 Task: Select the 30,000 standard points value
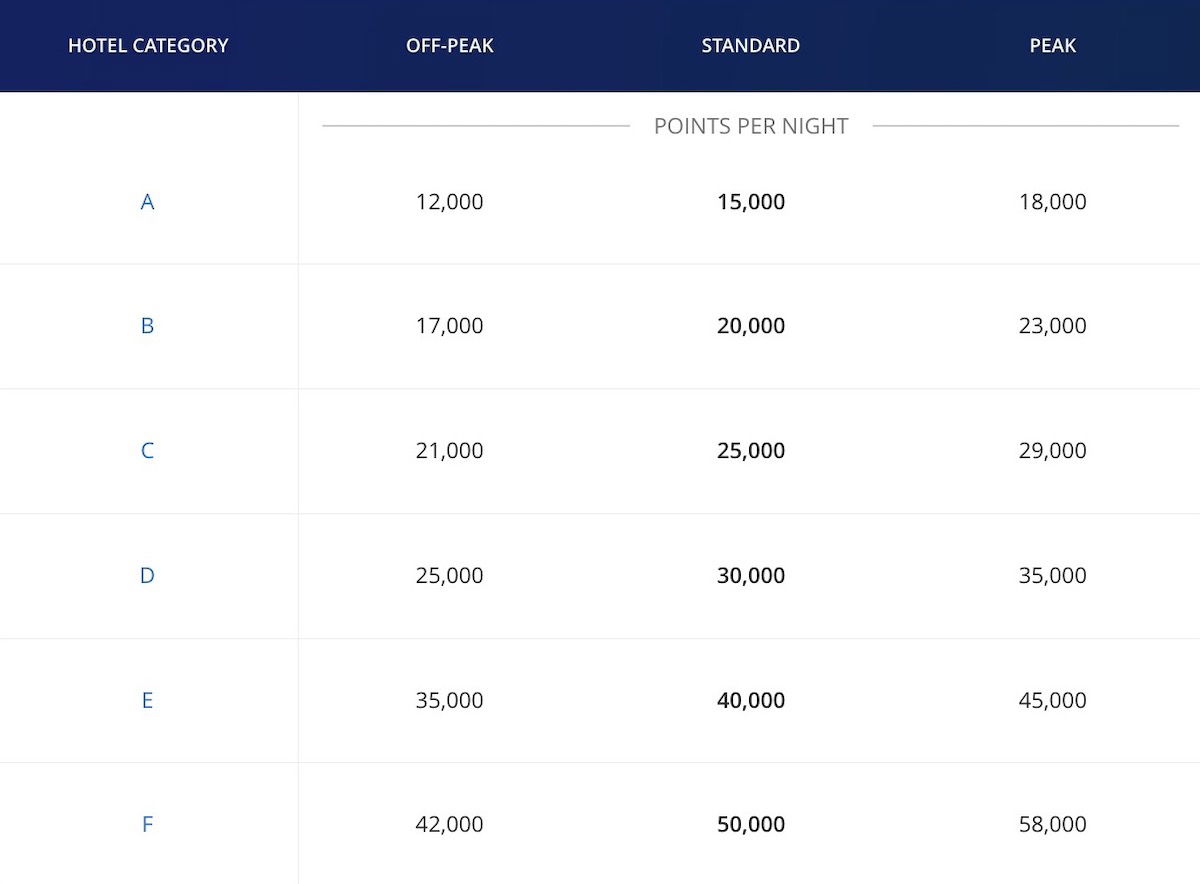click(750, 576)
